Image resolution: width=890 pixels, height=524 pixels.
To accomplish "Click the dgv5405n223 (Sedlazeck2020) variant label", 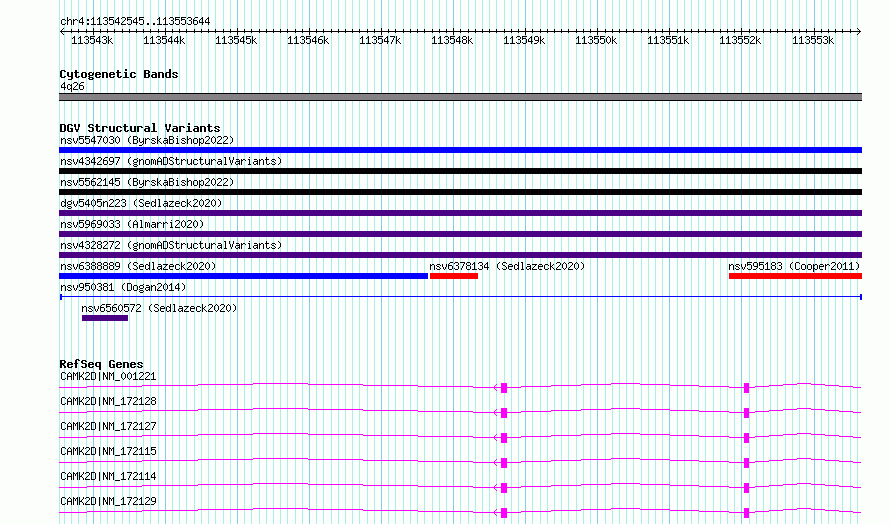I will (141, 203).
